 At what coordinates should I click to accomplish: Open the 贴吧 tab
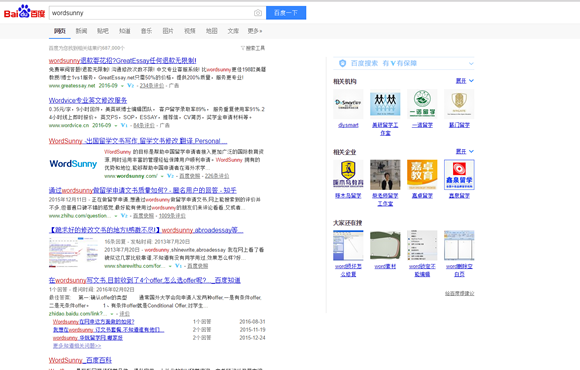[103, 31]
